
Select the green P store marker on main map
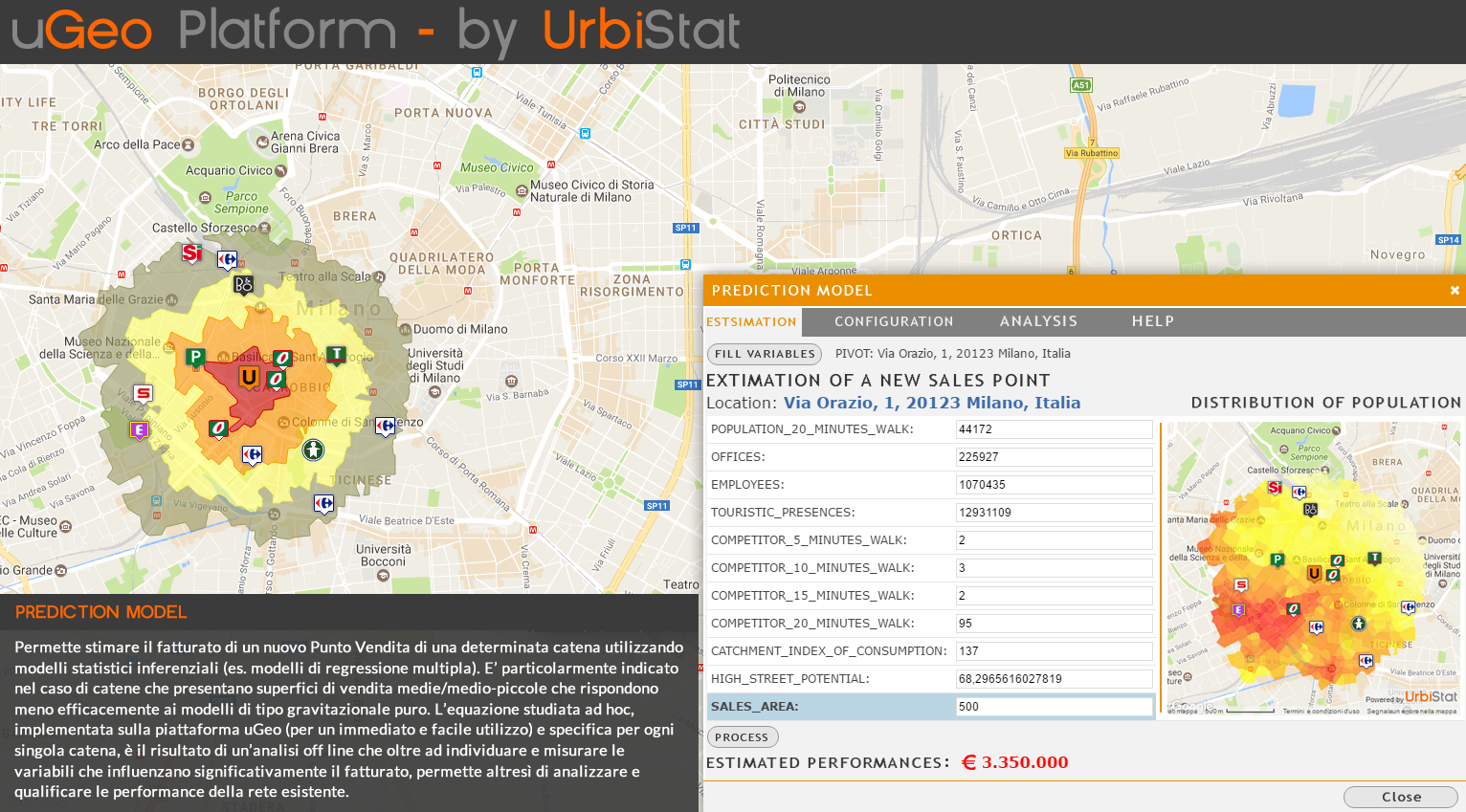coord(195,358)
